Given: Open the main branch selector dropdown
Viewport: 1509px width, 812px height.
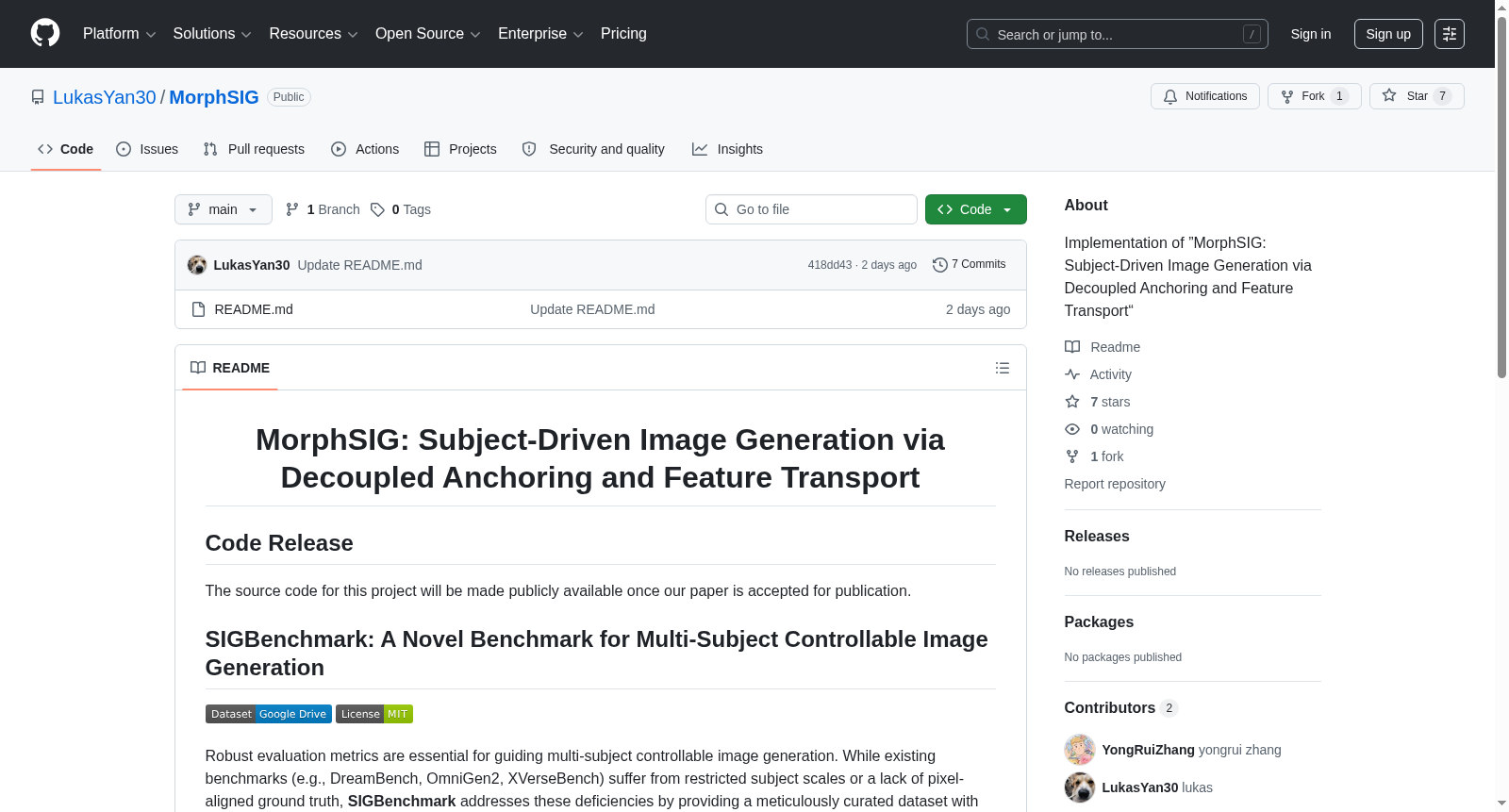Looking at the screenshot, I should tap(224, 209).
